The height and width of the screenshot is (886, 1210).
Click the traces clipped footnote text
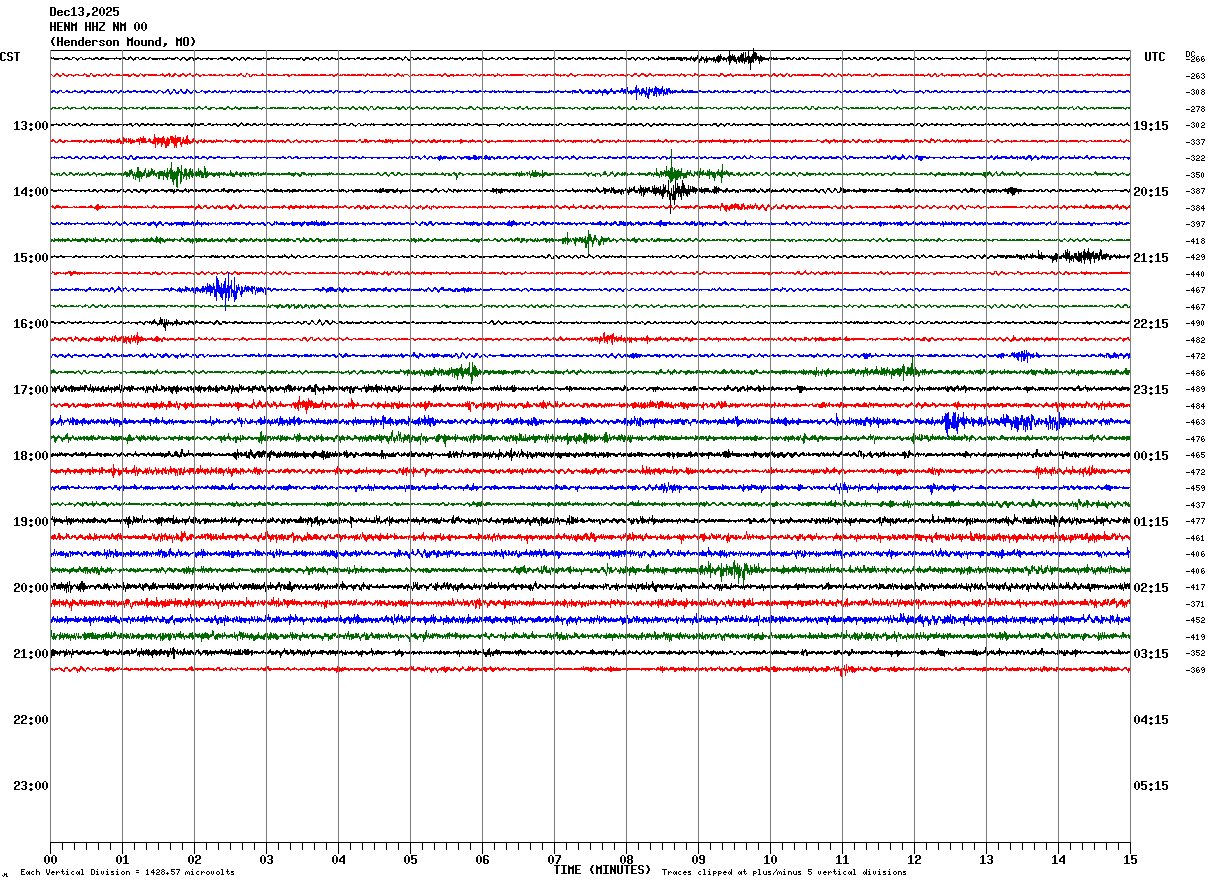coord(784,872)
